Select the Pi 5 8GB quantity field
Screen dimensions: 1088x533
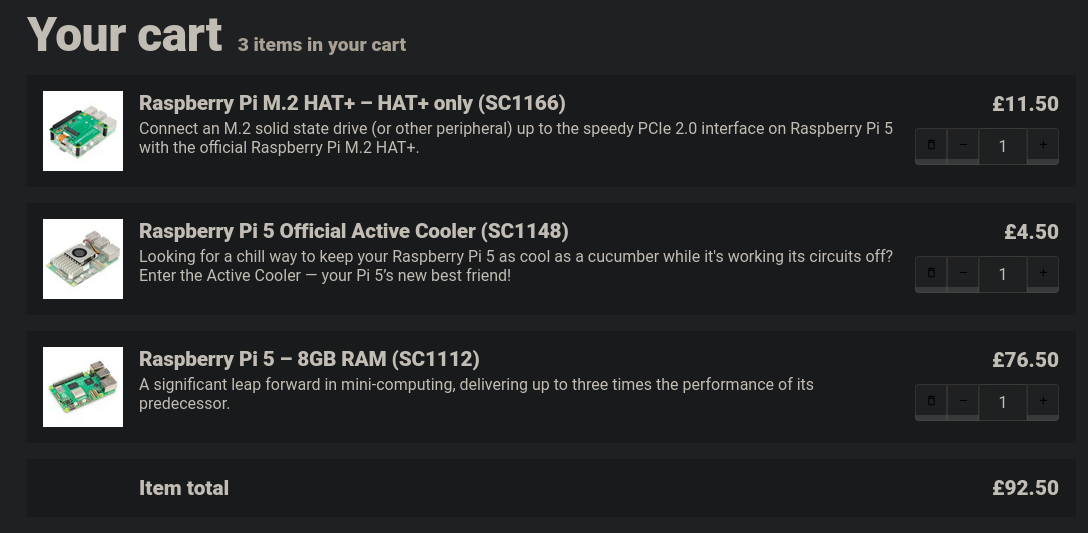click(x=1003, y=402)
